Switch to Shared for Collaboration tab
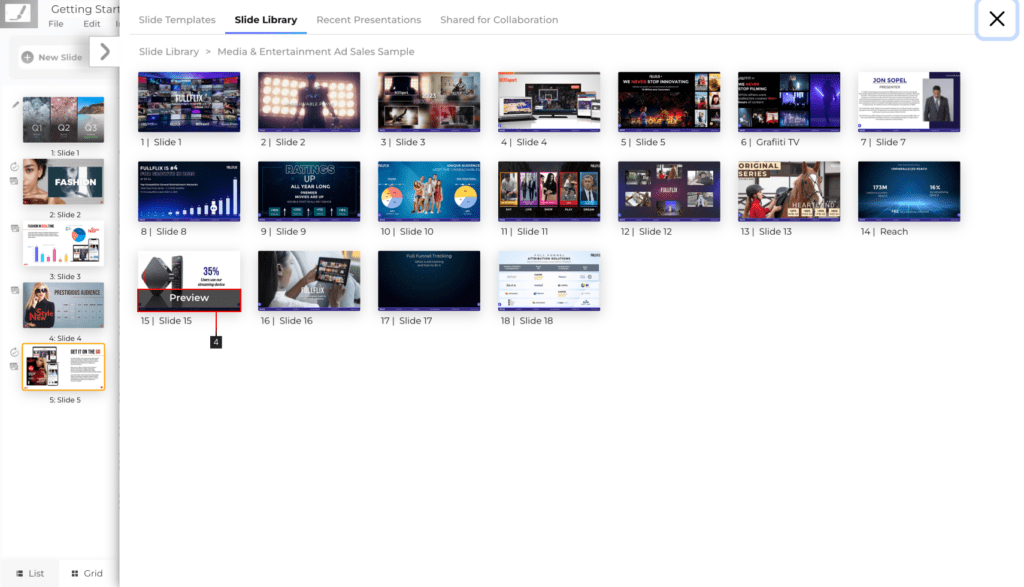The image size is (1024, 587). [x=499, y=20]
